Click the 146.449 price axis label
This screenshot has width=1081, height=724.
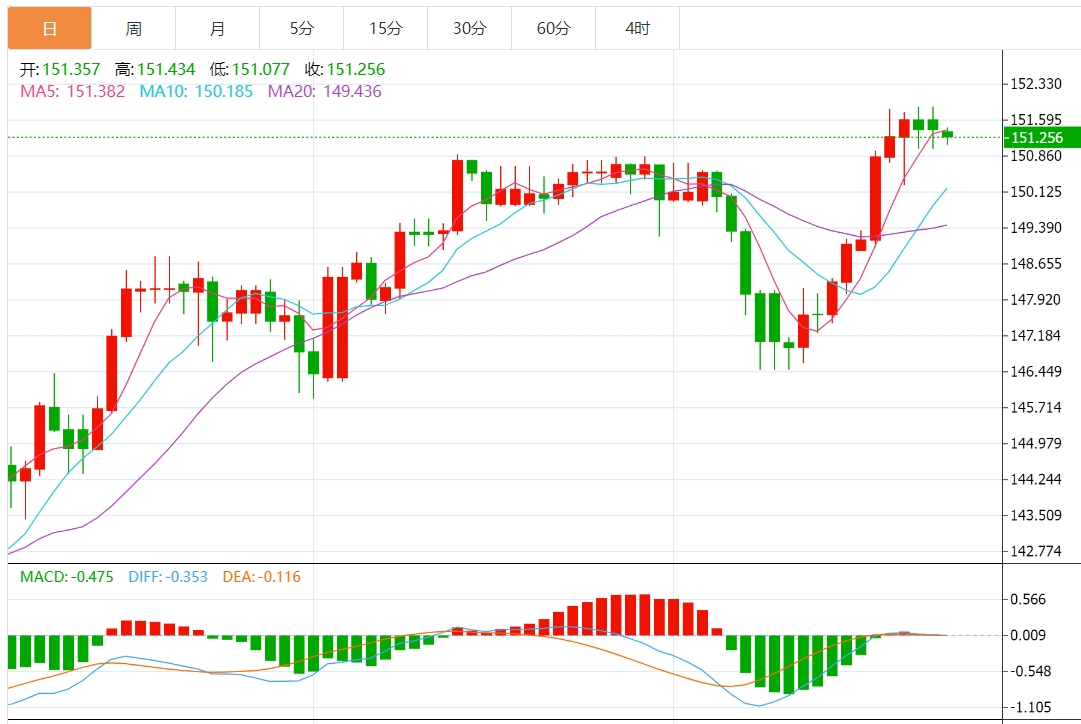pyautogui.click(x=1036, y=372)
